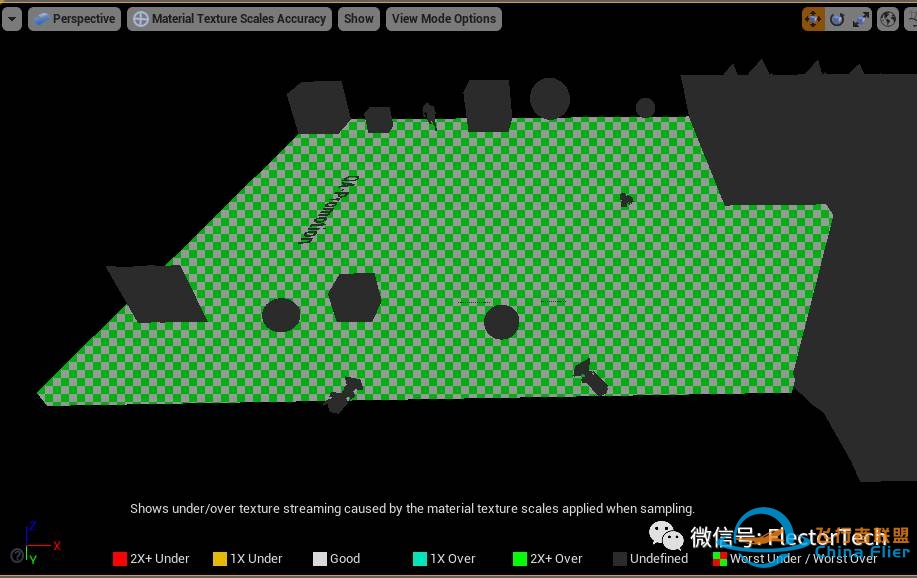Click the red 2X+ Under legend swatch
The width and height of the screenshot is (917, 578).
120,559
